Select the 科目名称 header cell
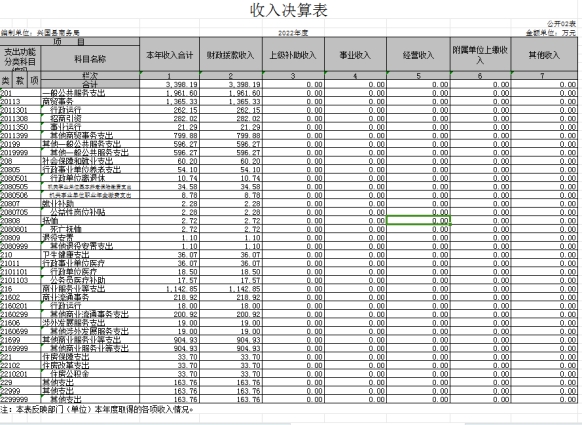 tap(90, 59)
